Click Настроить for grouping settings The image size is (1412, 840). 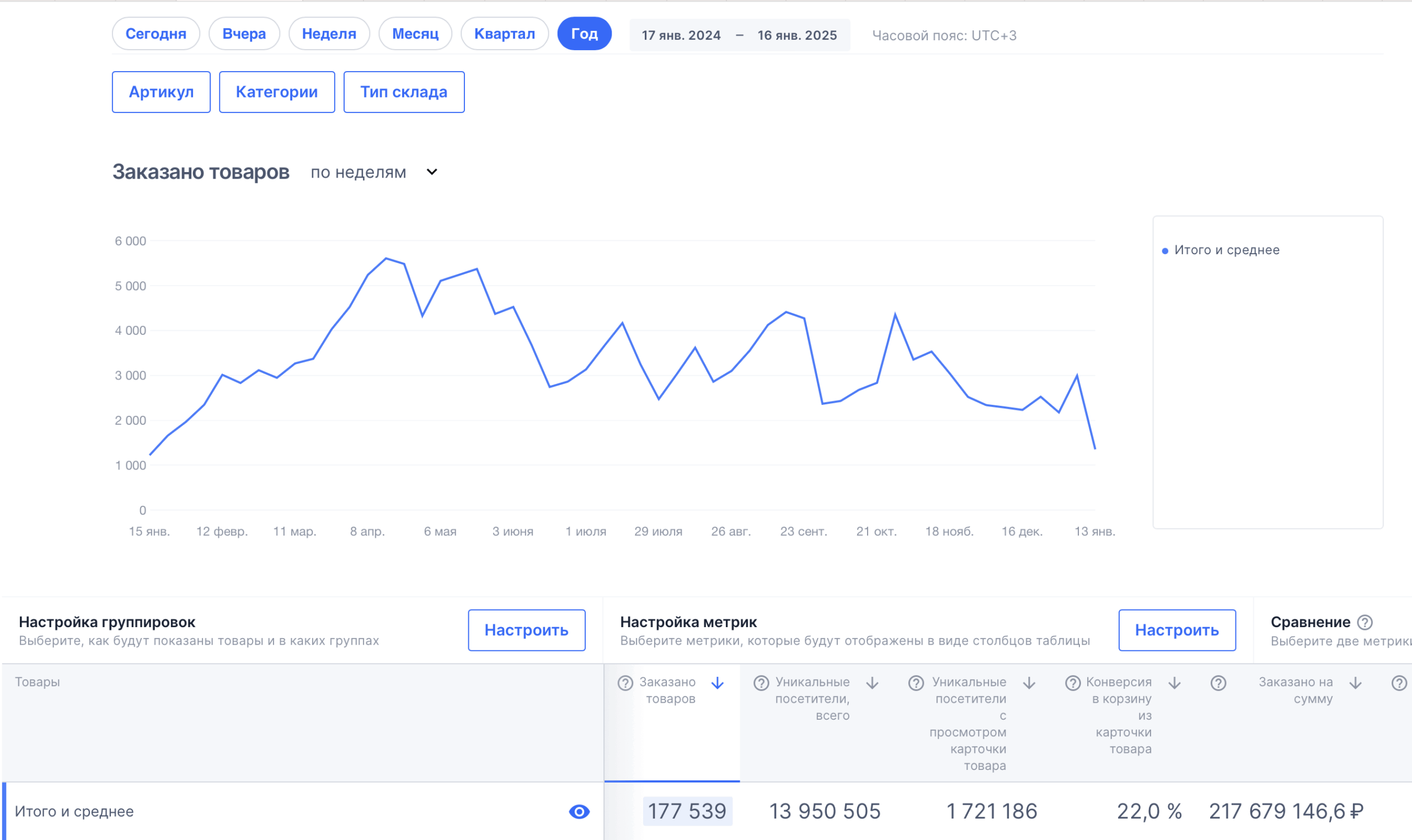pyautogui.click(x=526, y=630)
